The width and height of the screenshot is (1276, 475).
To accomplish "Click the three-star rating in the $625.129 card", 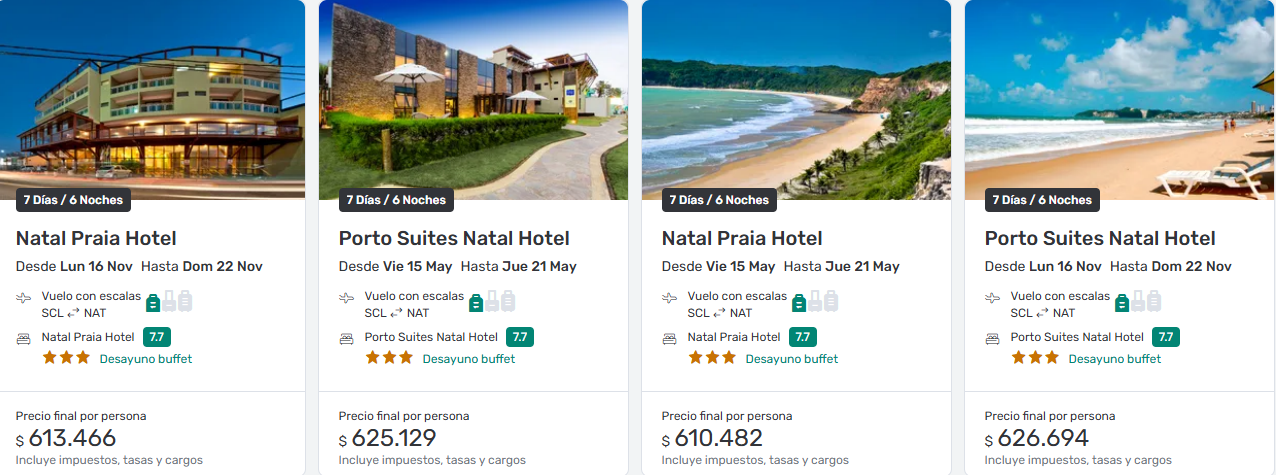I will tap(389, 357).
